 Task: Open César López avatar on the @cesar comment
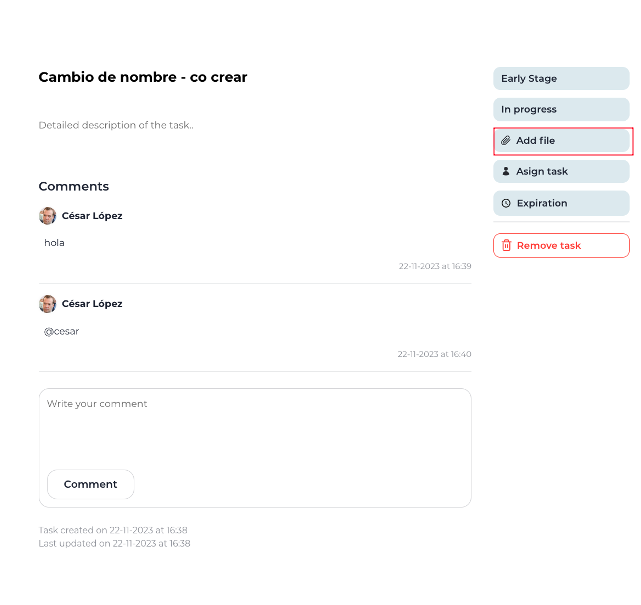47,304
